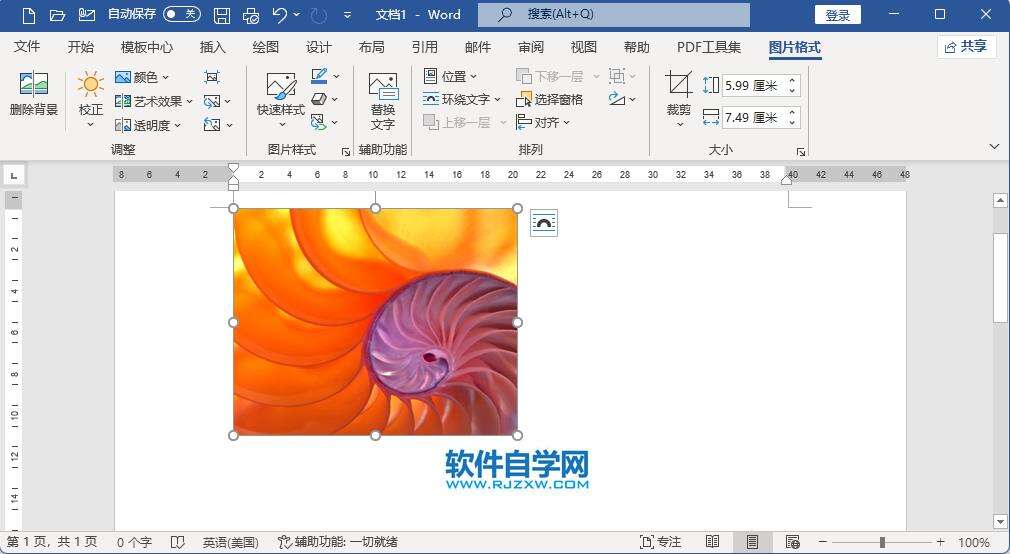
Task: Click the email envelope icon in title bar
Action: click(86, 15)
